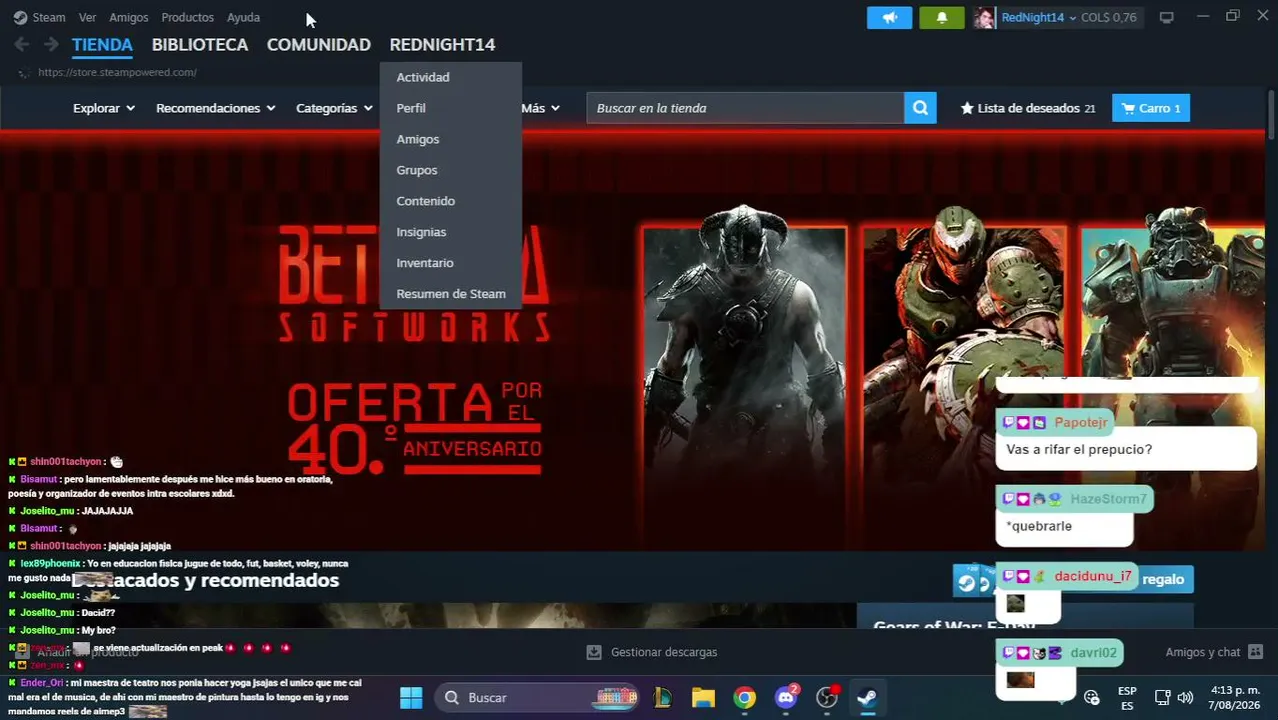Click the wishlist star icon
Image resolution: width=1278 pixels, height=720 pixels.
tap(967, 108)
